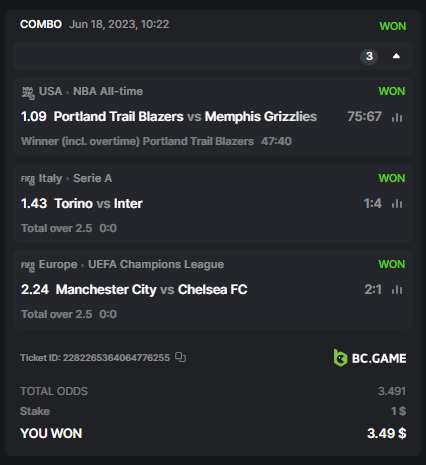The height and width of the screenshot is (465, 426).
Task: Copy the Ticket ID icon
Action: point(180,357)
